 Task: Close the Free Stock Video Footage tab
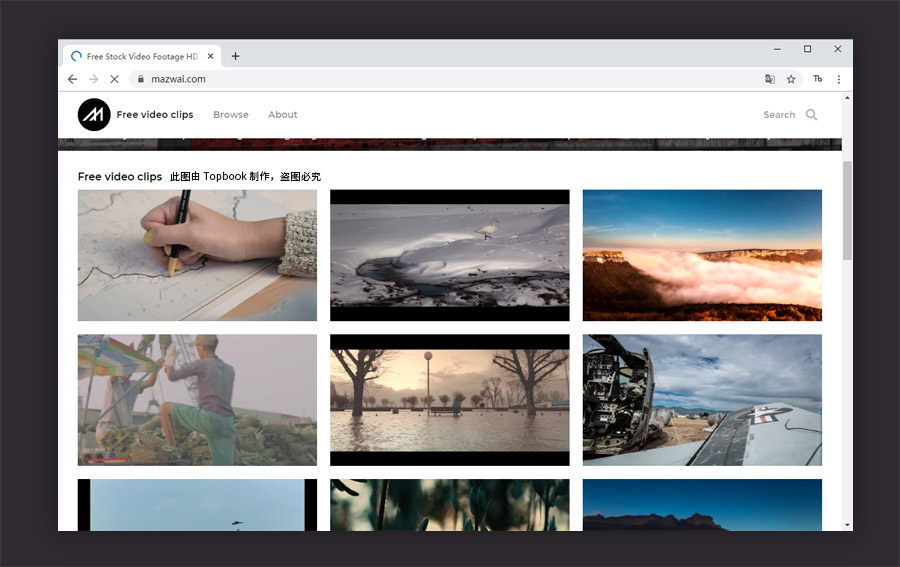pyautogui.click(x=211, y=56)
